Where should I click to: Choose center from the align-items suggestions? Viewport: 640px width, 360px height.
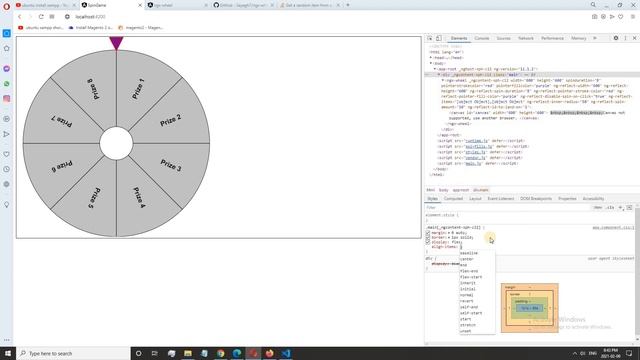point(467,259)
